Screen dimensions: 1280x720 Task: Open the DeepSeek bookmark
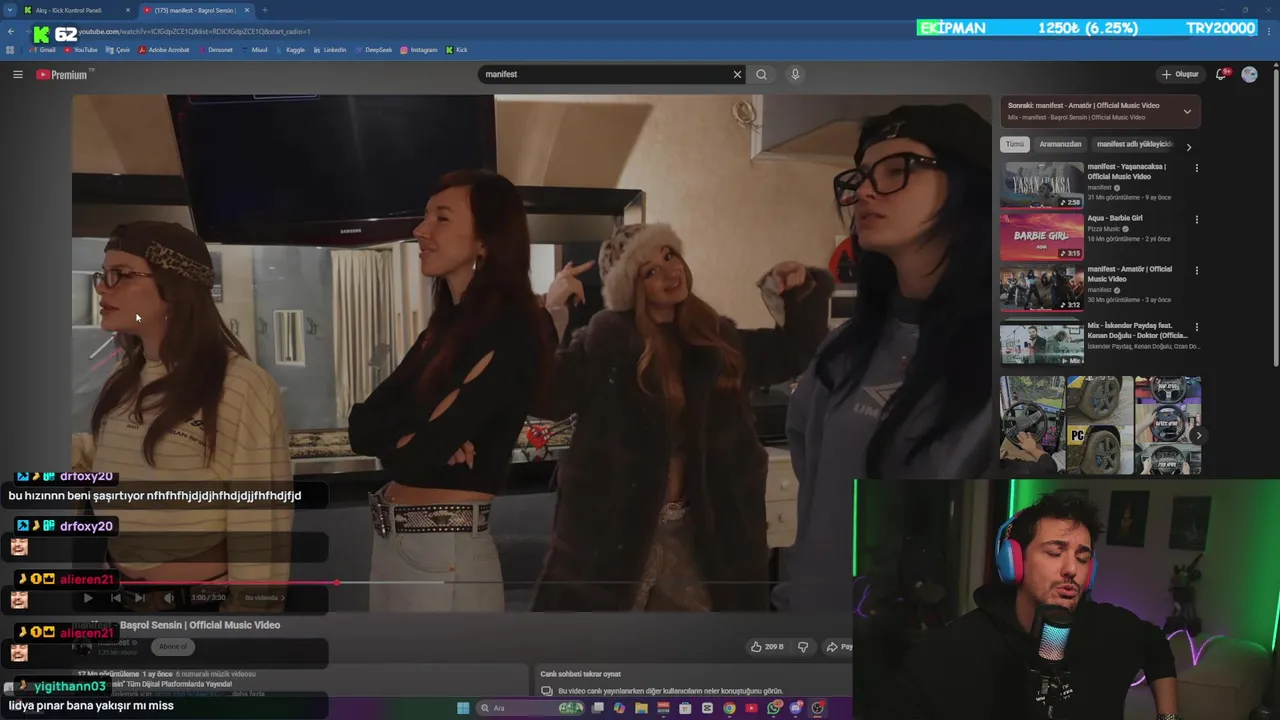pyautogui.click(x=373, y=50)
